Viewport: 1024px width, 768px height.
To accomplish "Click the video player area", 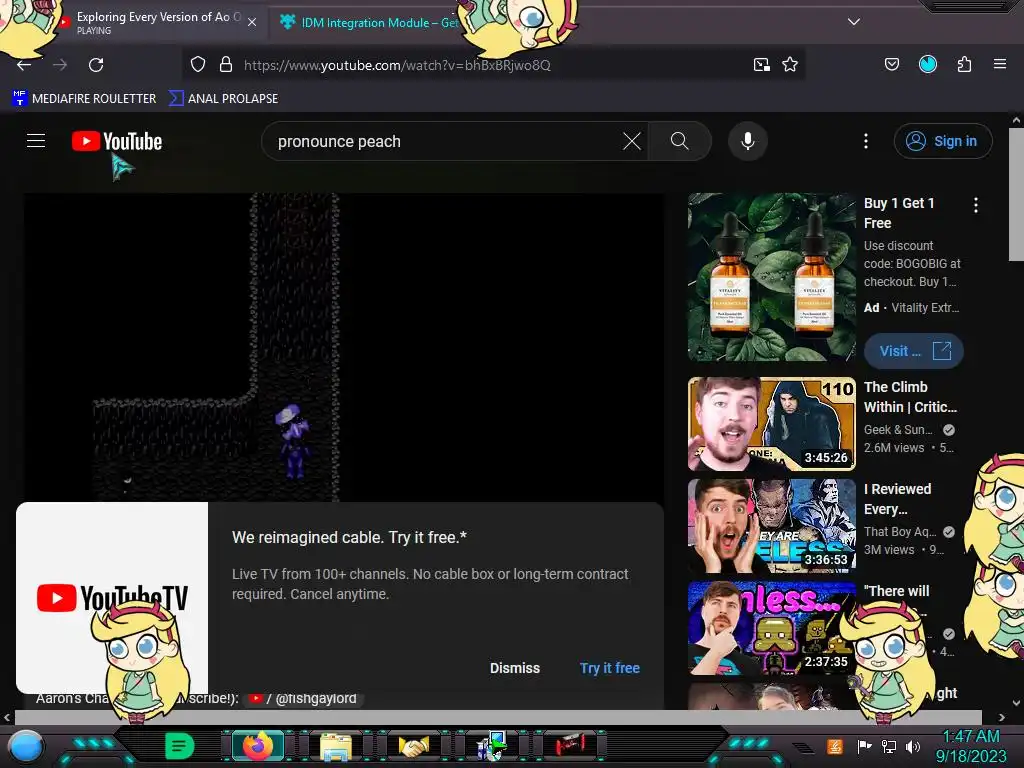I will click(344, 347).
